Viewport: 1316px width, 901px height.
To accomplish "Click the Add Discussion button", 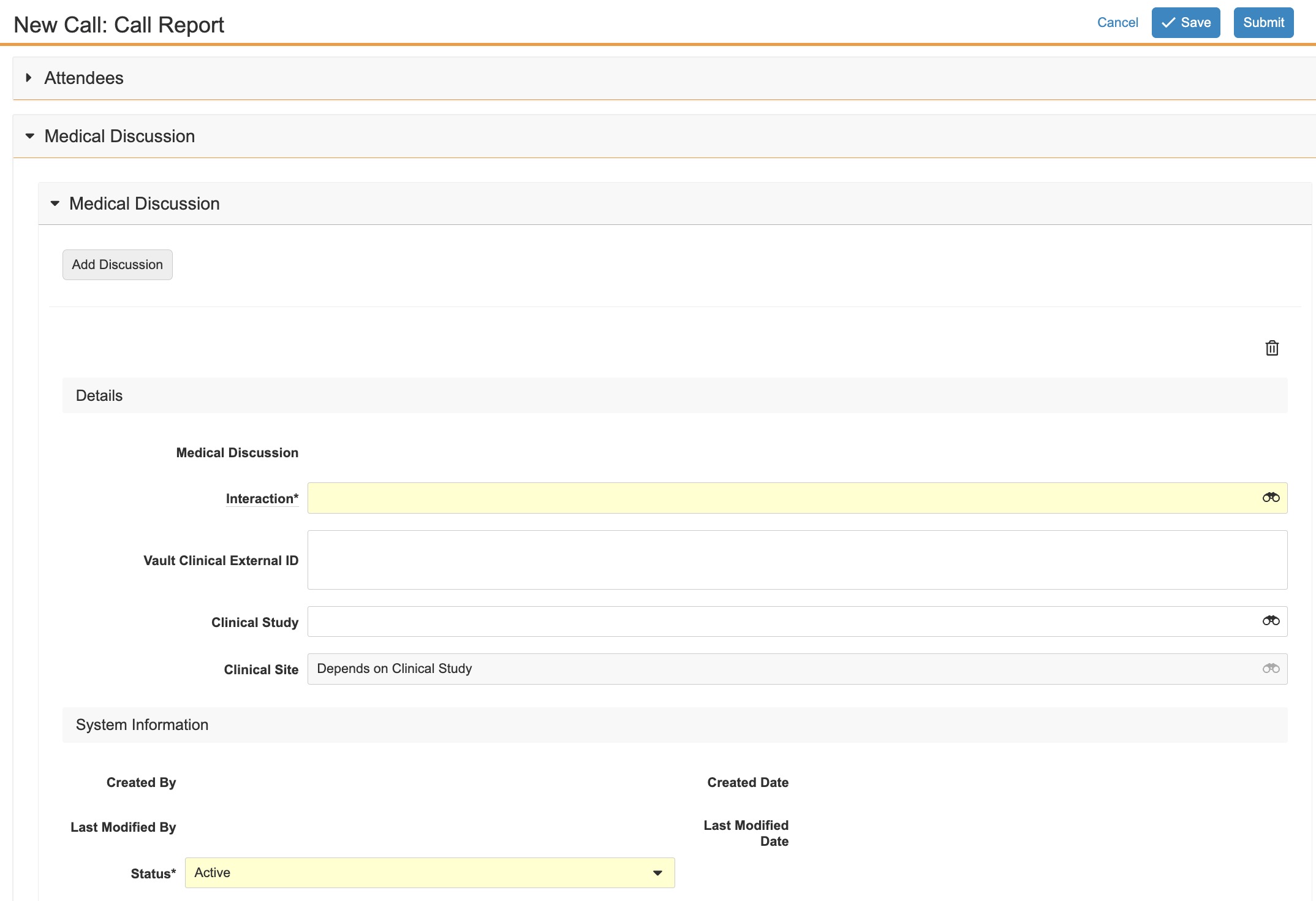I will pyautogui.click(x=117, y=265).
